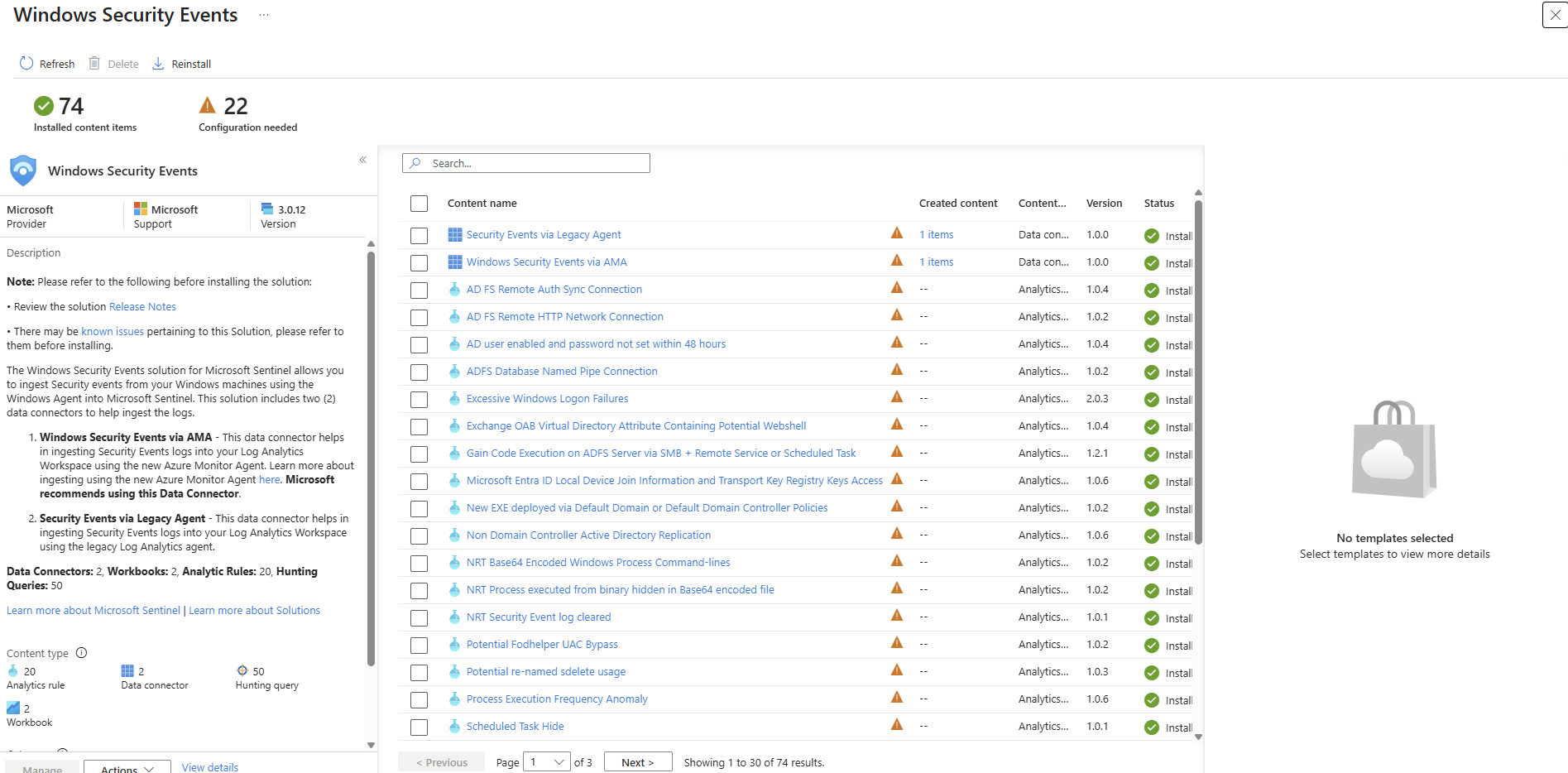This screenshot has height=773, width=1568.
Task: Expand the Actions dropdown button
Action: coord(127,768)
